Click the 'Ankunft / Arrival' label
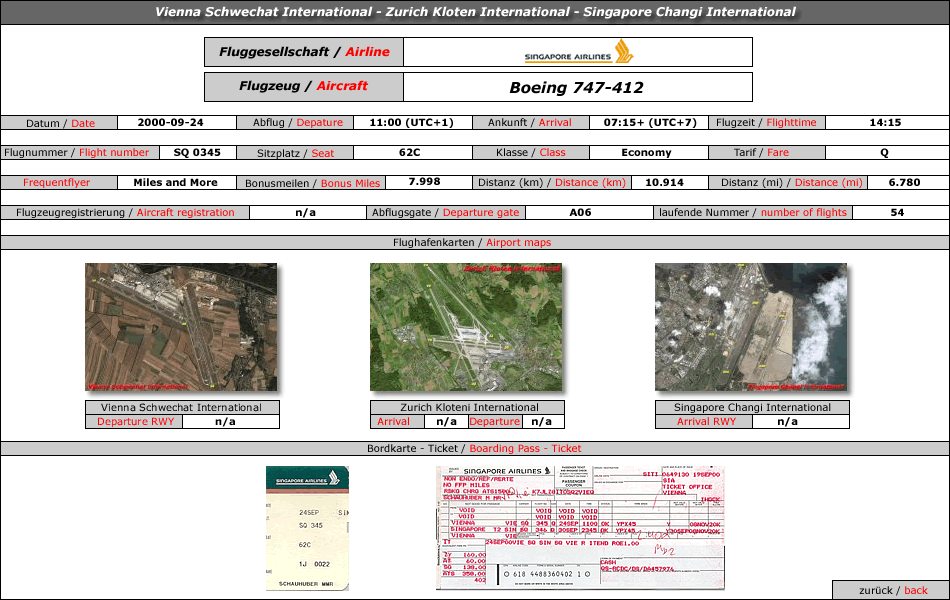Viewport: 950px width, 600px height. pos(531,123)
